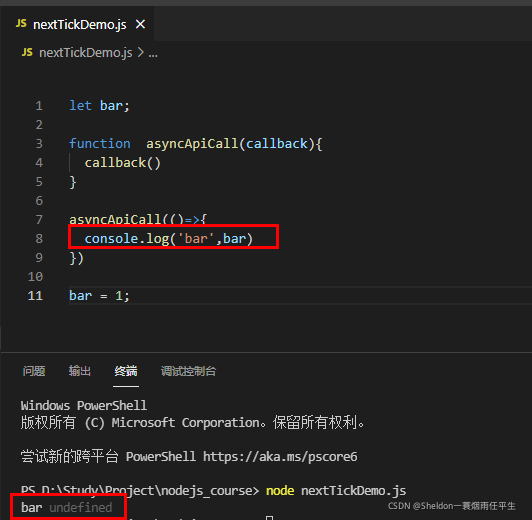The width and height of the screenshot is (532, 520).
Task: Click the callback() call on line 4
Action: click(x=122, y=163)
